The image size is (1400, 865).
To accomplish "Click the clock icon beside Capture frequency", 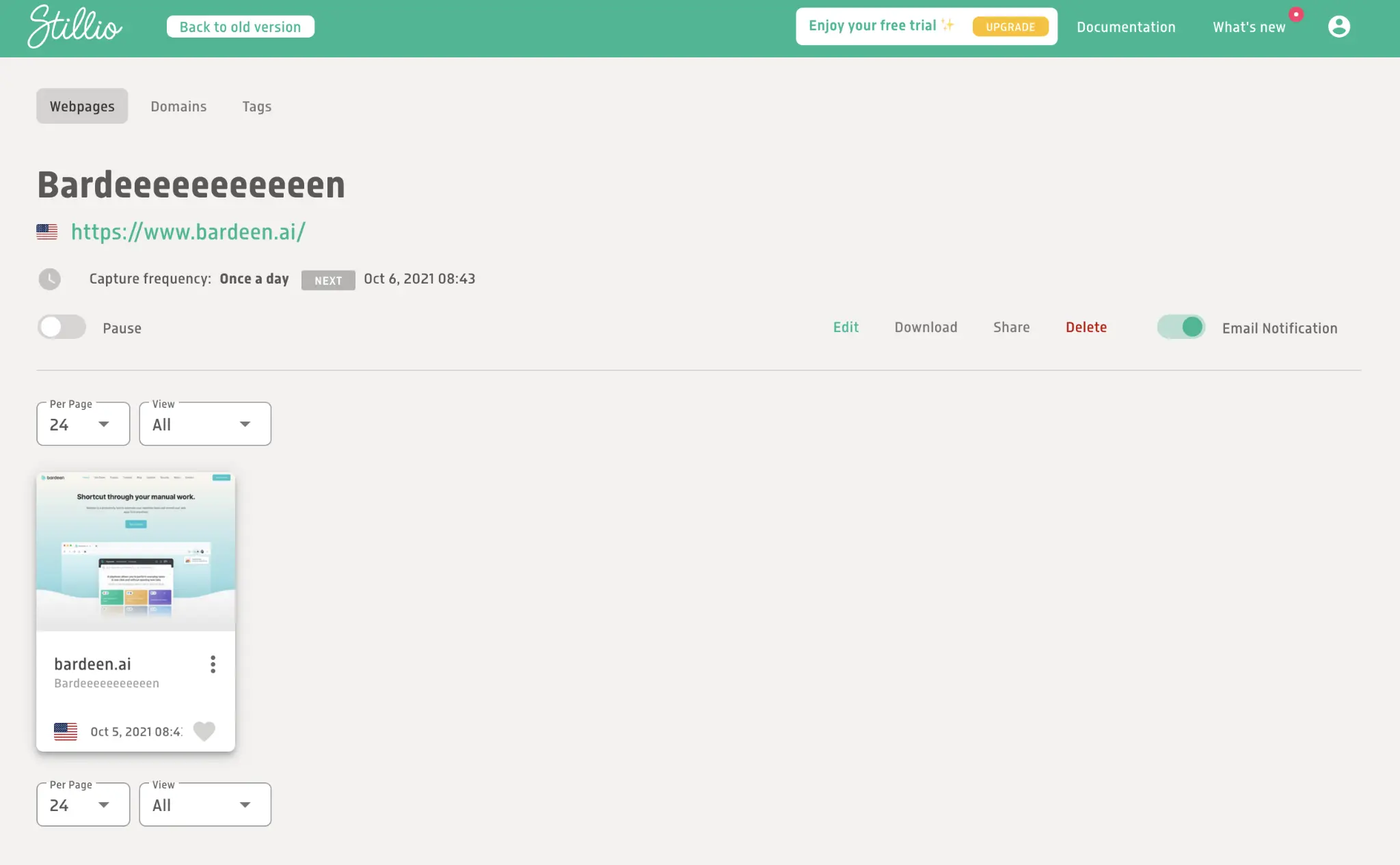I will 49,279.
